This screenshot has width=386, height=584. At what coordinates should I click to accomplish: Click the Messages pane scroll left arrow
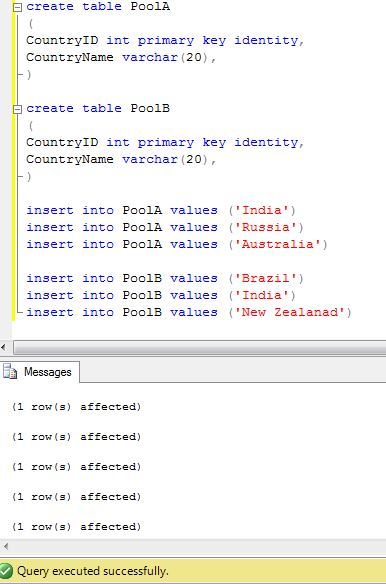tap(6, 547)
